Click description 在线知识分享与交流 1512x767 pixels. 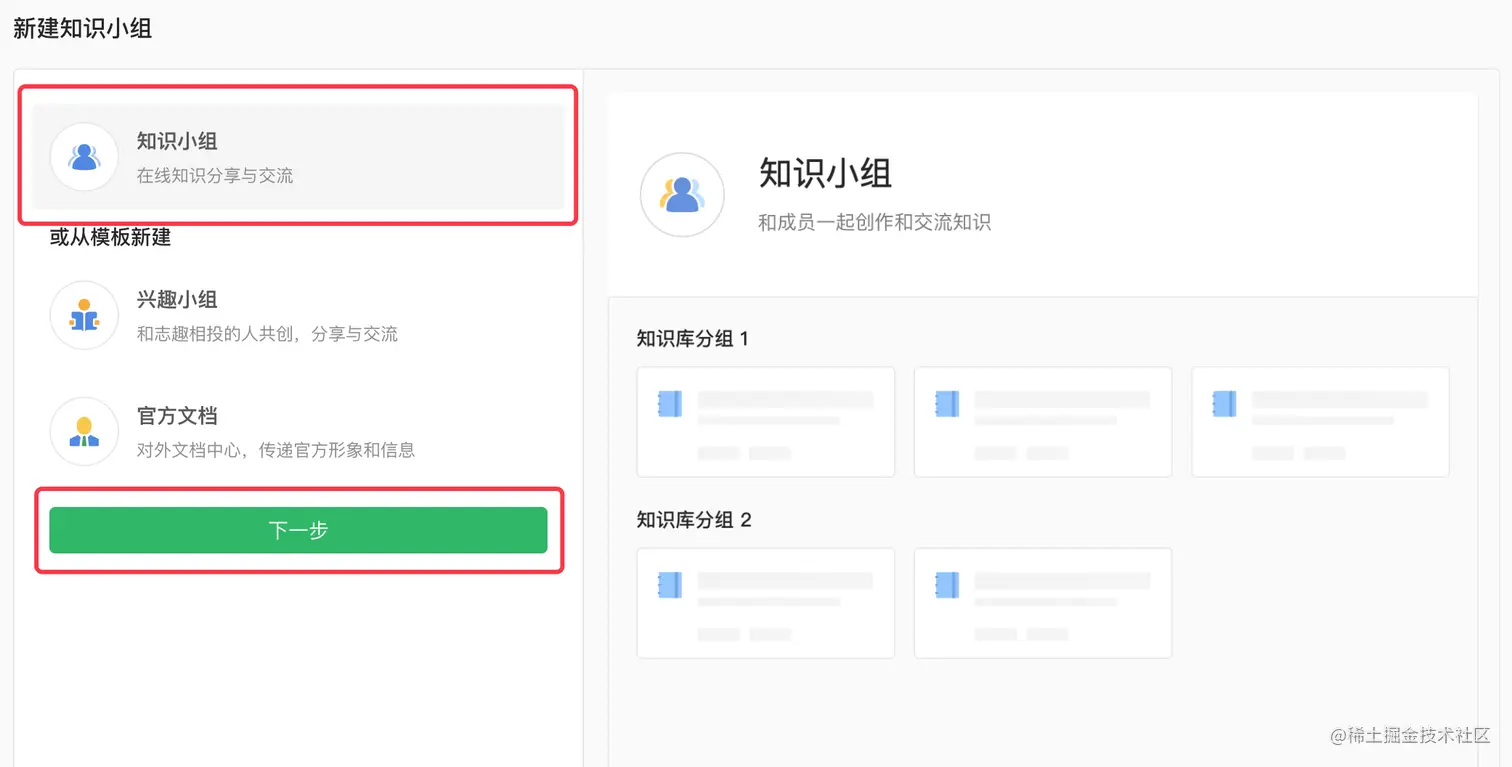pos(215,176)
